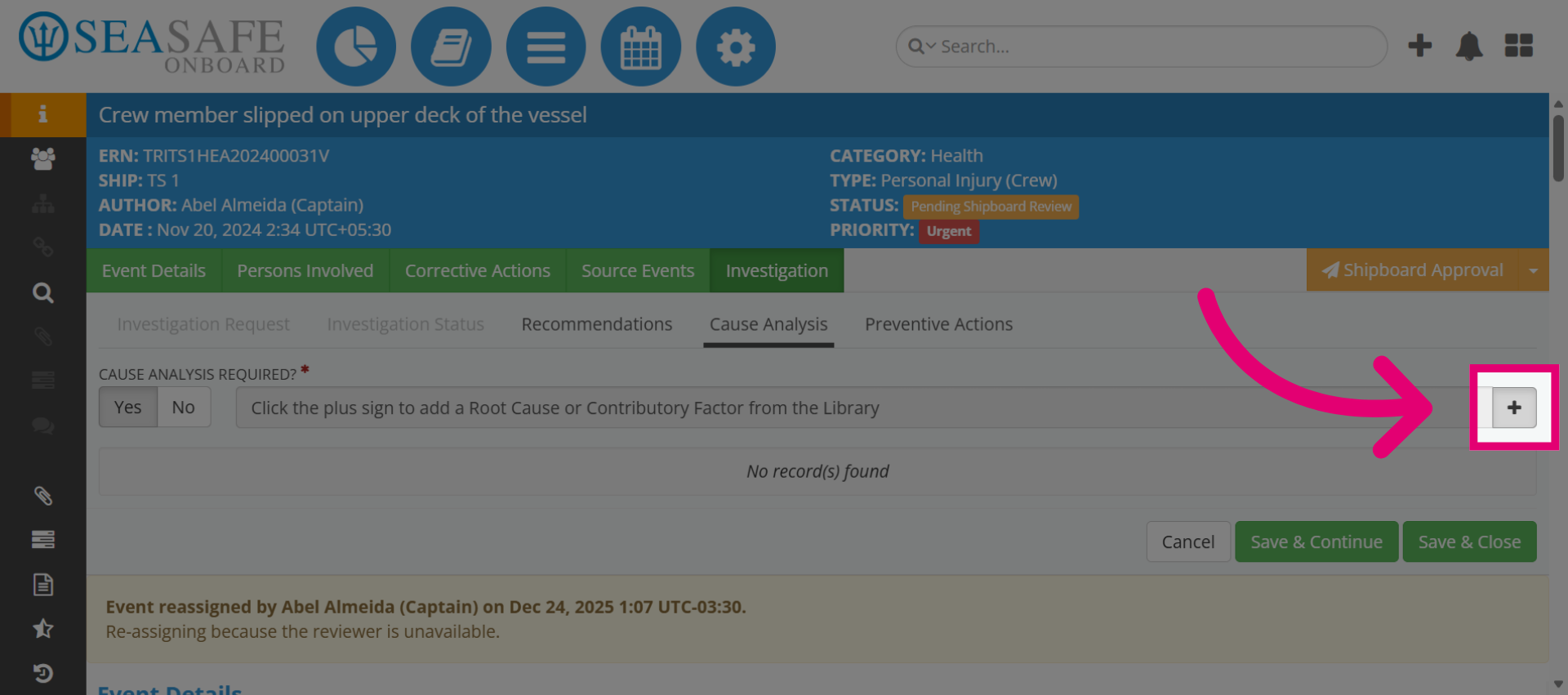Click the Search input field

coord(1141,47)
